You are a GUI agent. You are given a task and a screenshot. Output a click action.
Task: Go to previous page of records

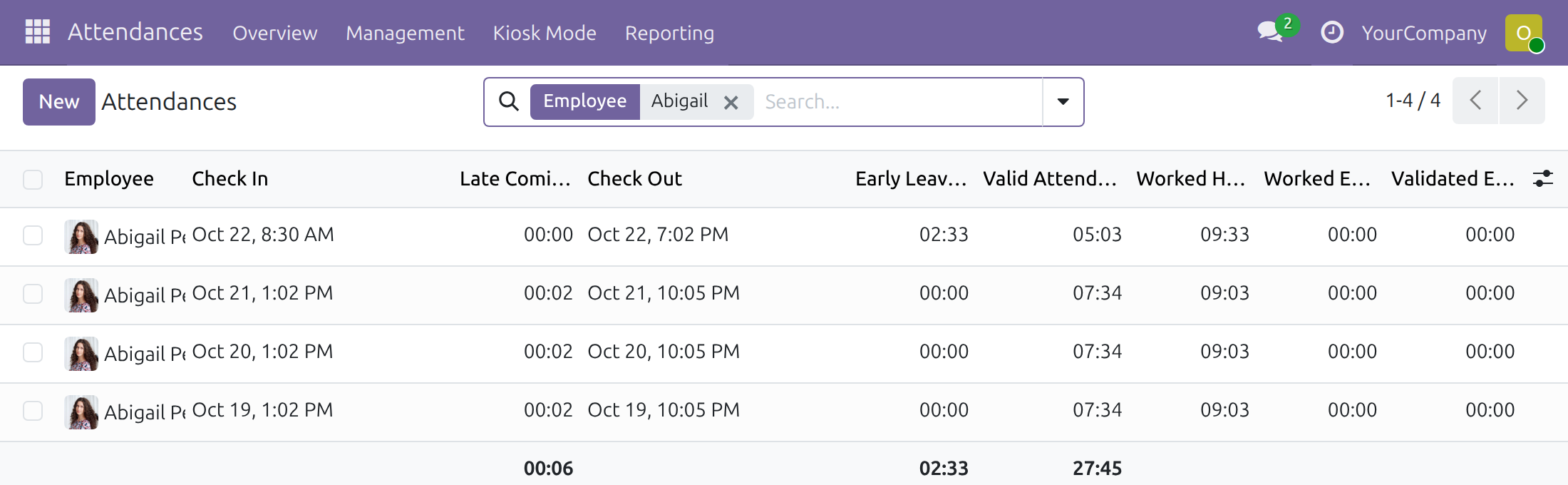coord(1475,101)
